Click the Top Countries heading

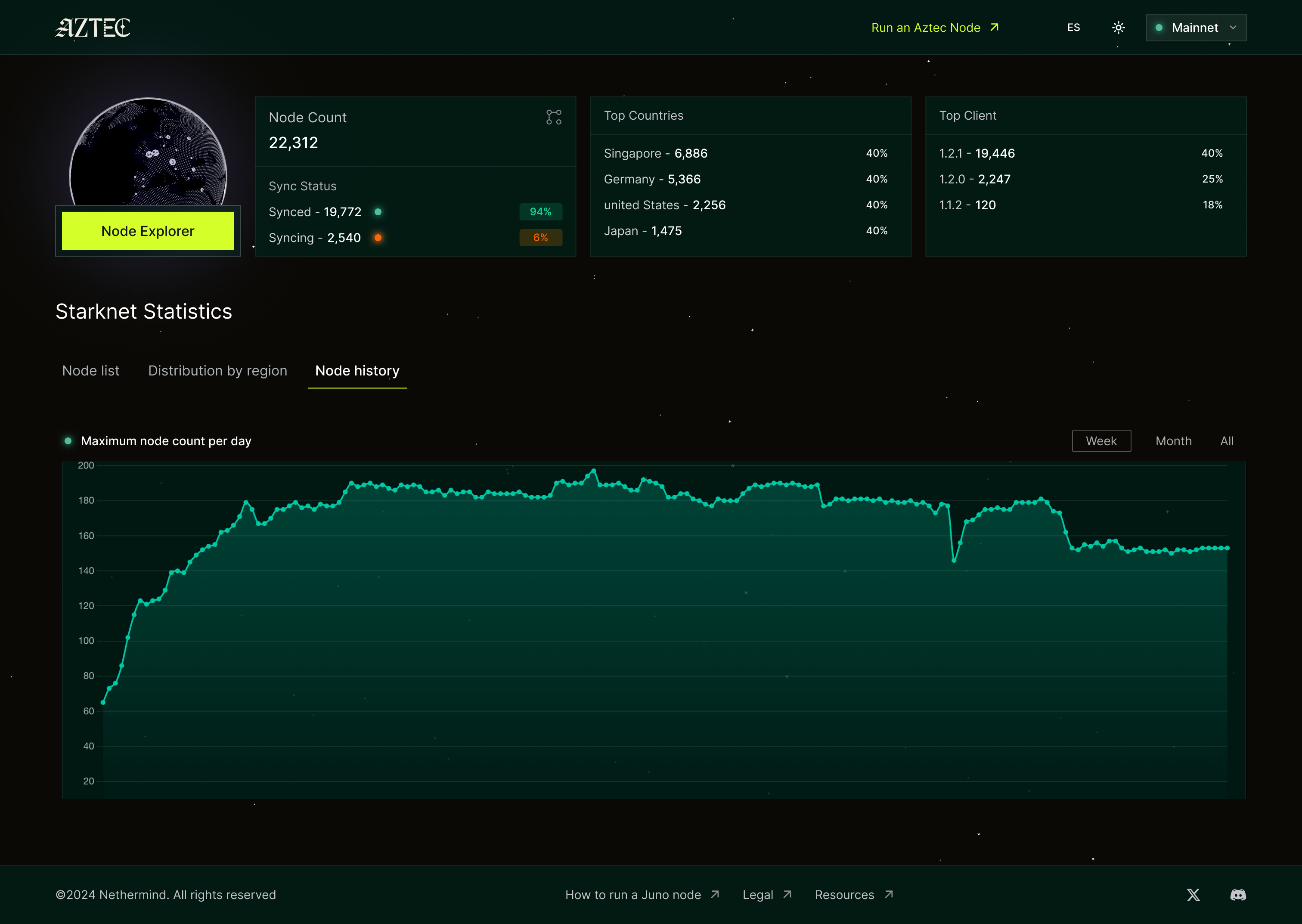click(x=643, y=115)
